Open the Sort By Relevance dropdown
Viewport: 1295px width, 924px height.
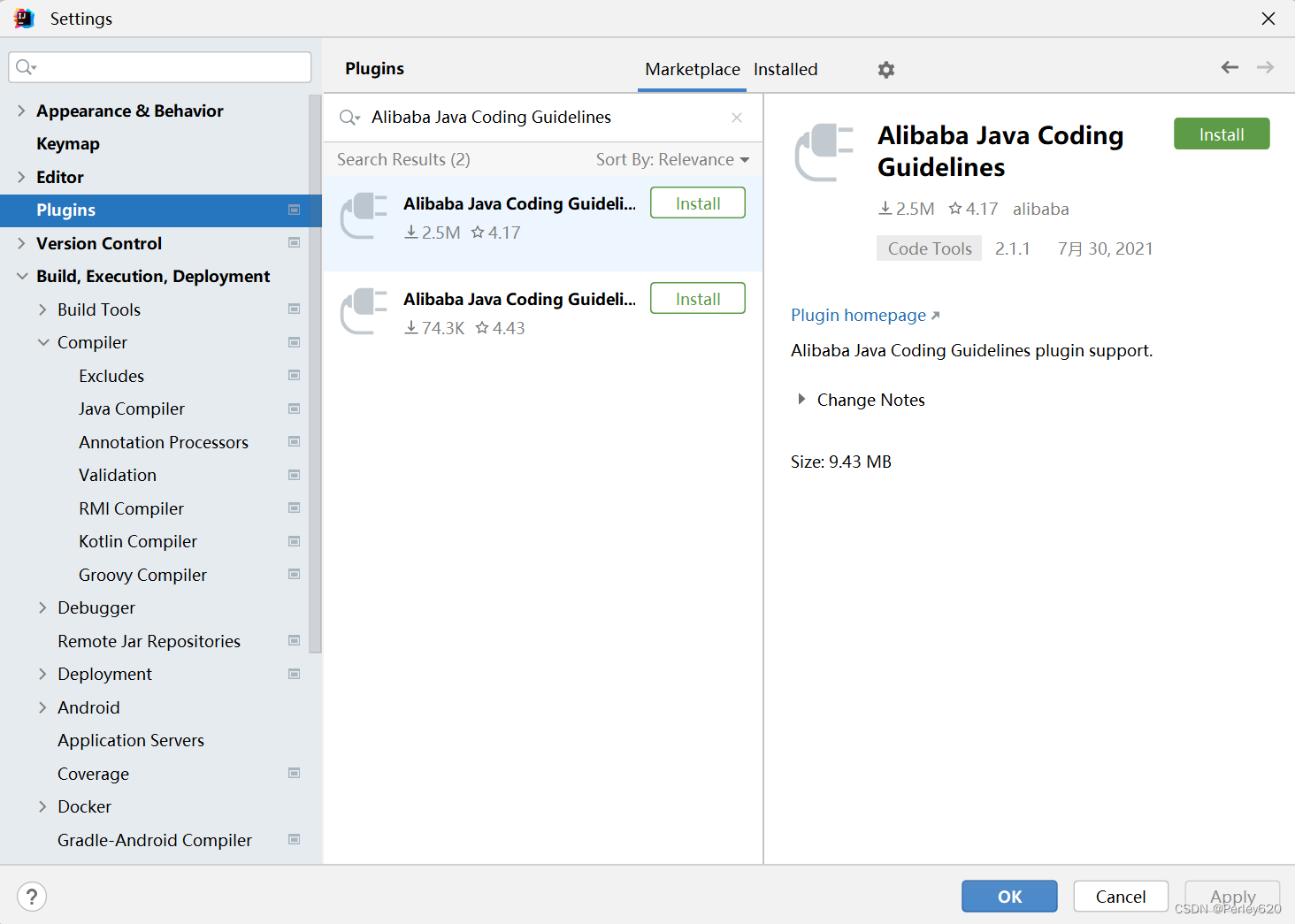click(x=672, y=160)
